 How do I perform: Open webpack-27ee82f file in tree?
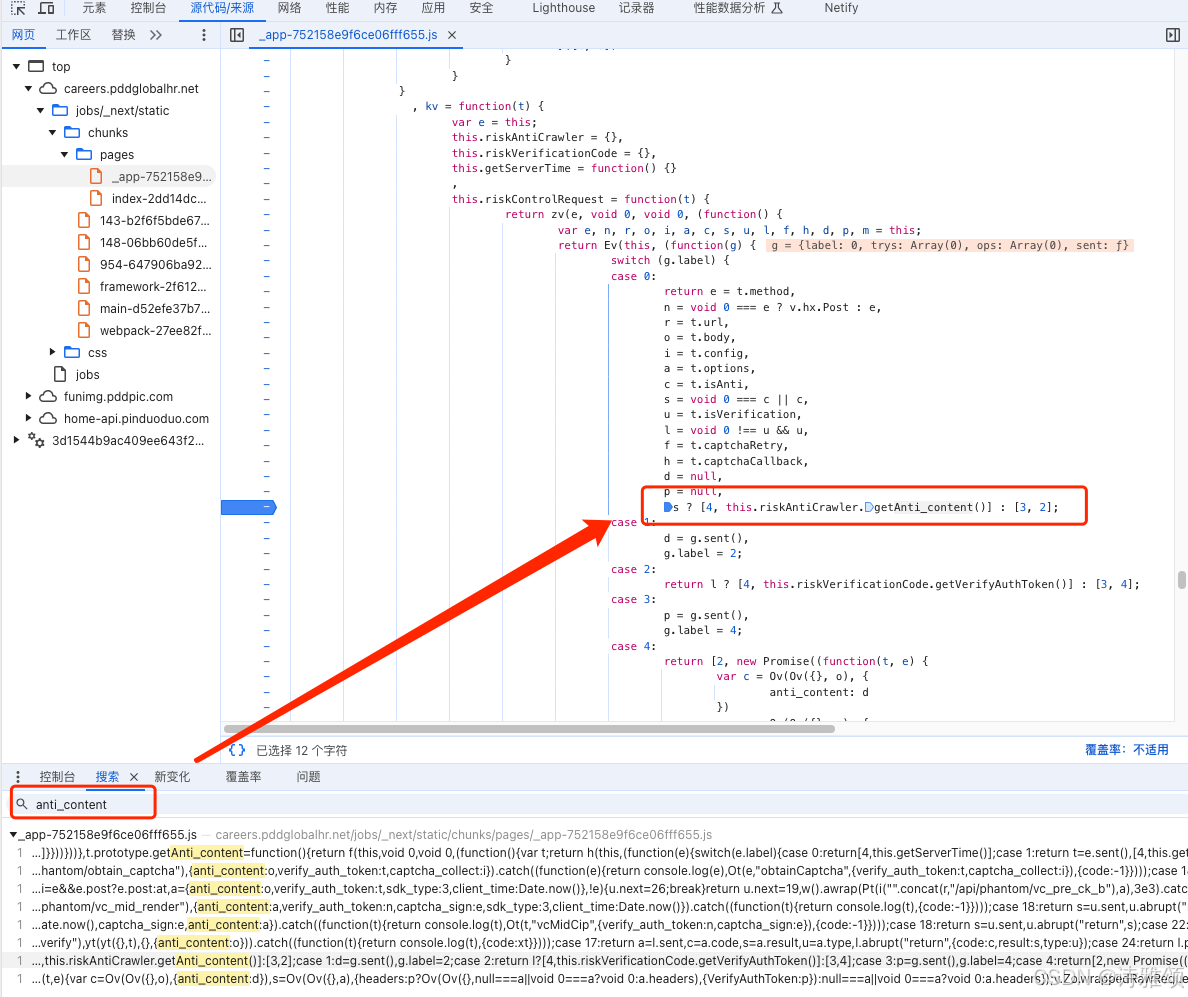(x=155, y=330)
